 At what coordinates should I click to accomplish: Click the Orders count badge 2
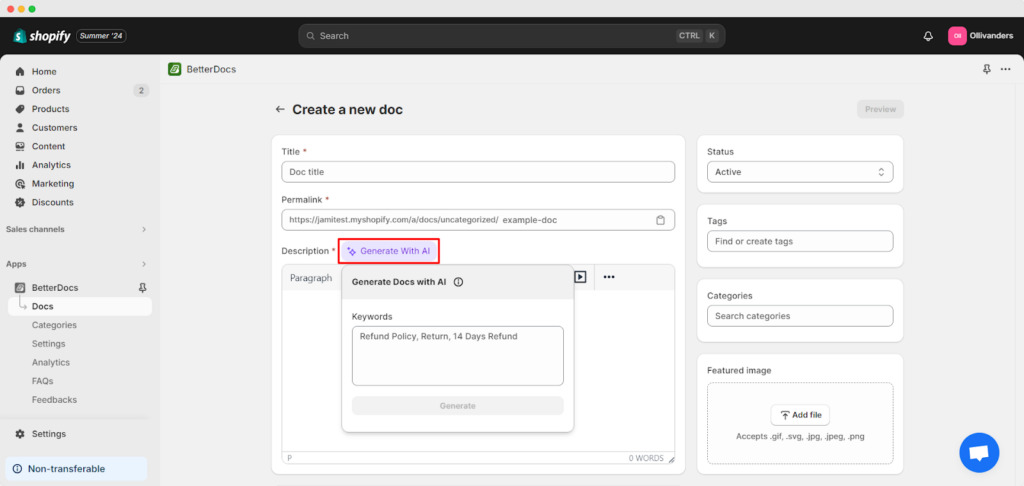141,90
